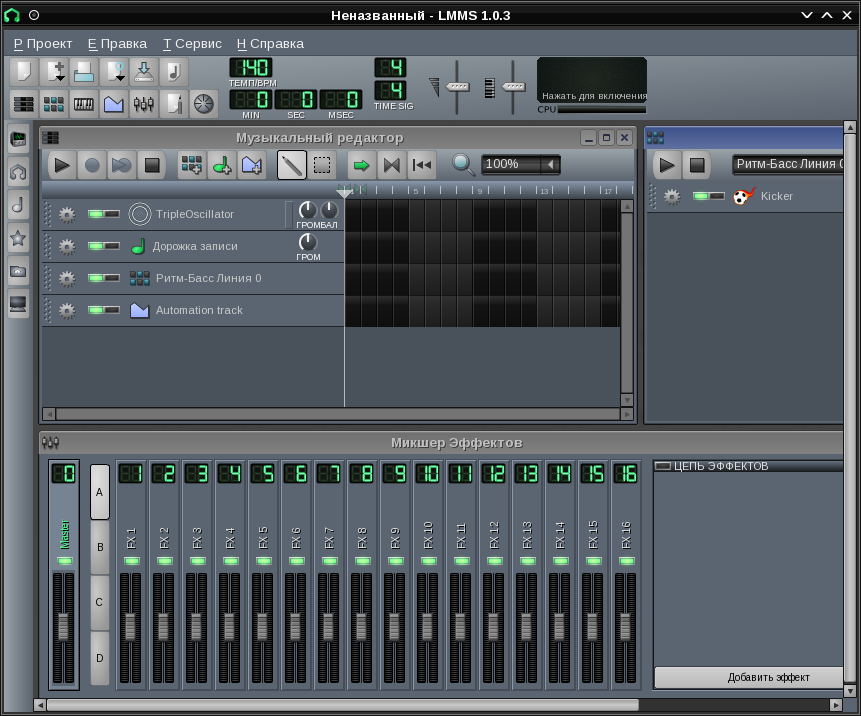Open the Automation editor toolbar icon

coord(113,103)
